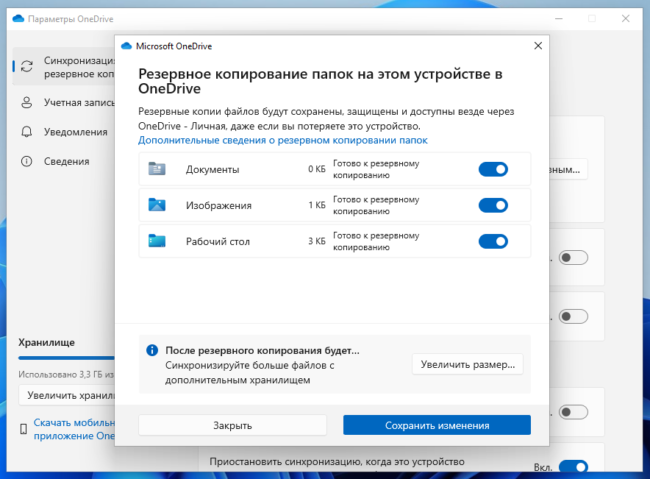Click the 3 КБ size for Рабочий стол

coord(317,241)
